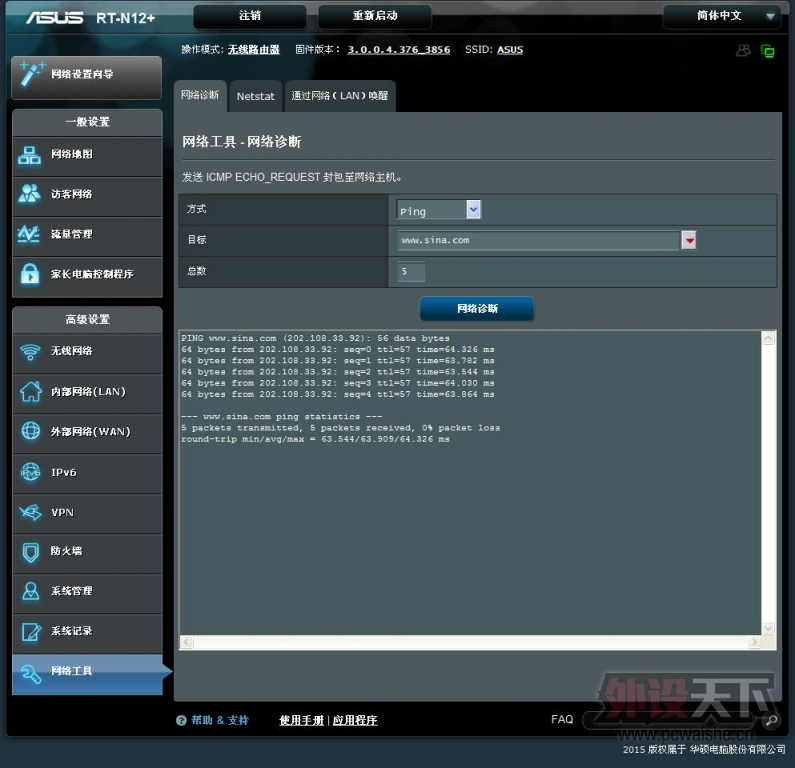795x768 pixels.
Task: Click the horizontal scrollbar right arrow
Action: [755, 642]
